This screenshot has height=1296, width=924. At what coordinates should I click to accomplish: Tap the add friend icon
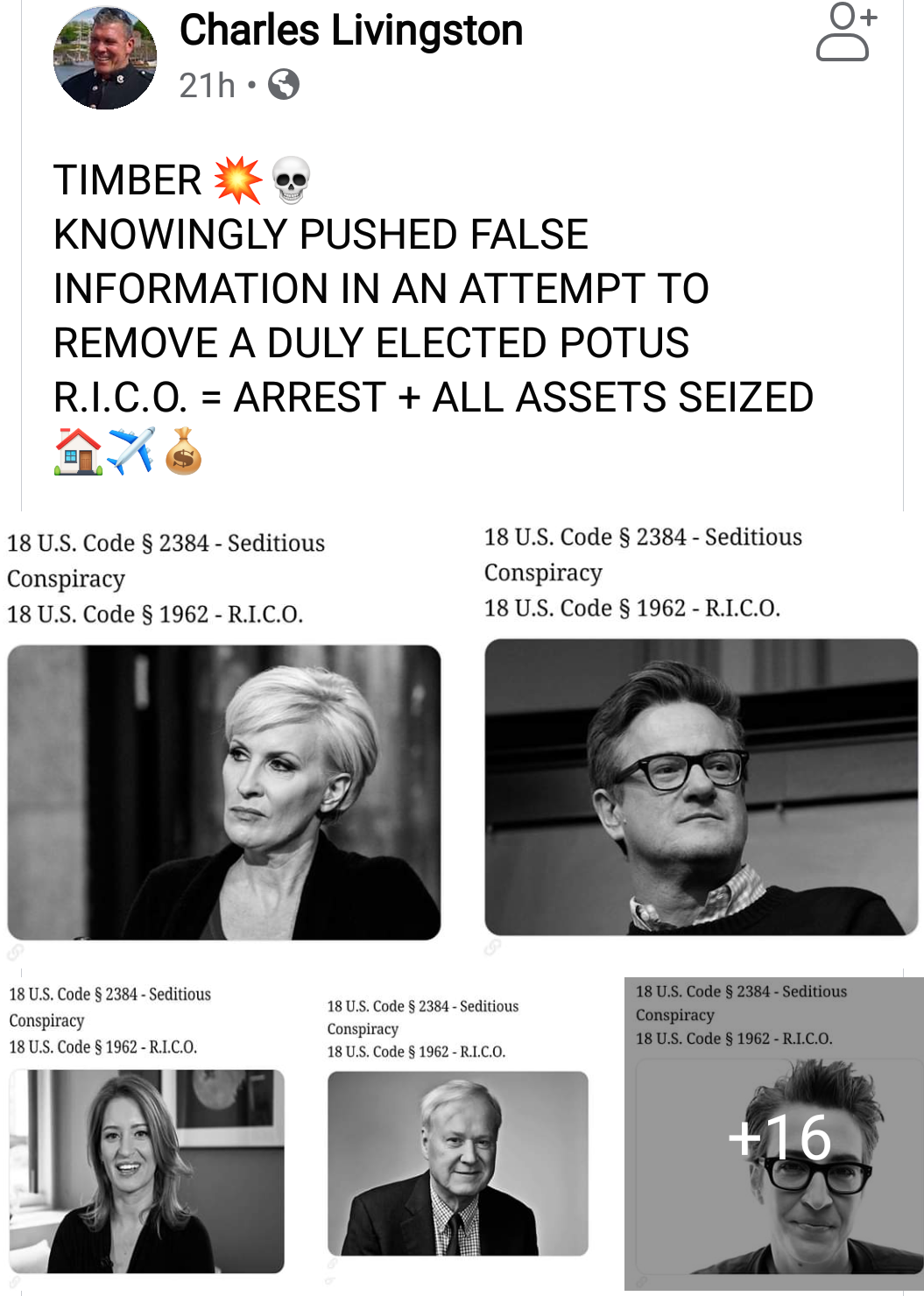tap(846, 32)
